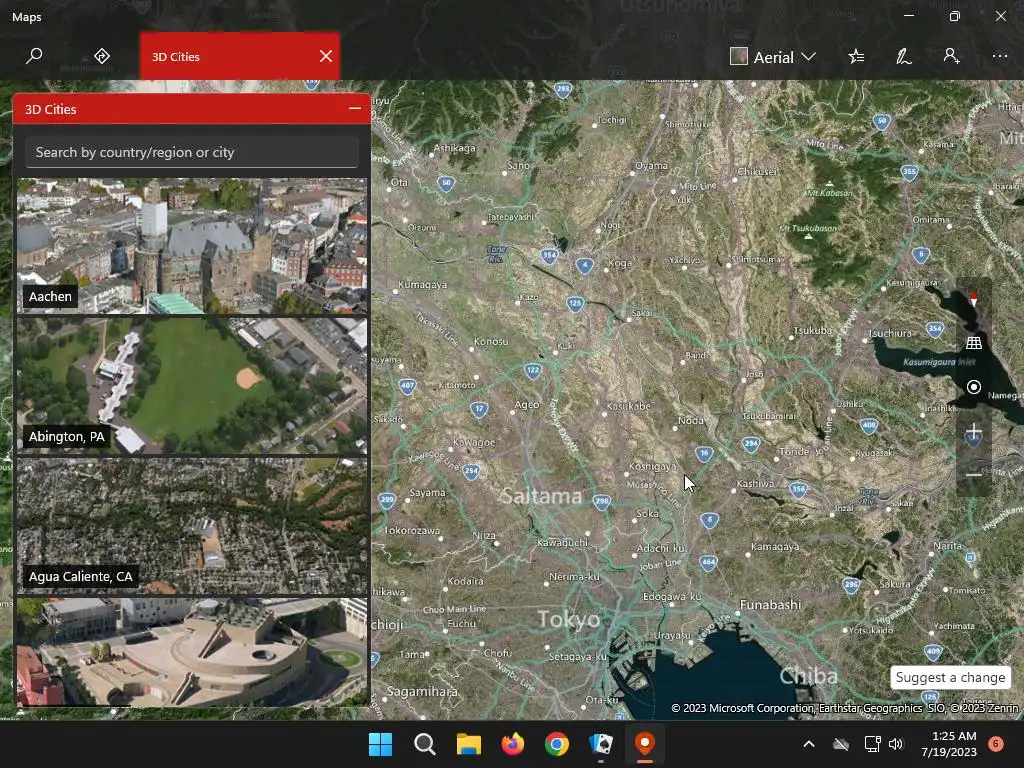Click the Kumagaya map label
Image resolution: width=1024 pixels, height=768 pixels.
click(x=423, y=285)
